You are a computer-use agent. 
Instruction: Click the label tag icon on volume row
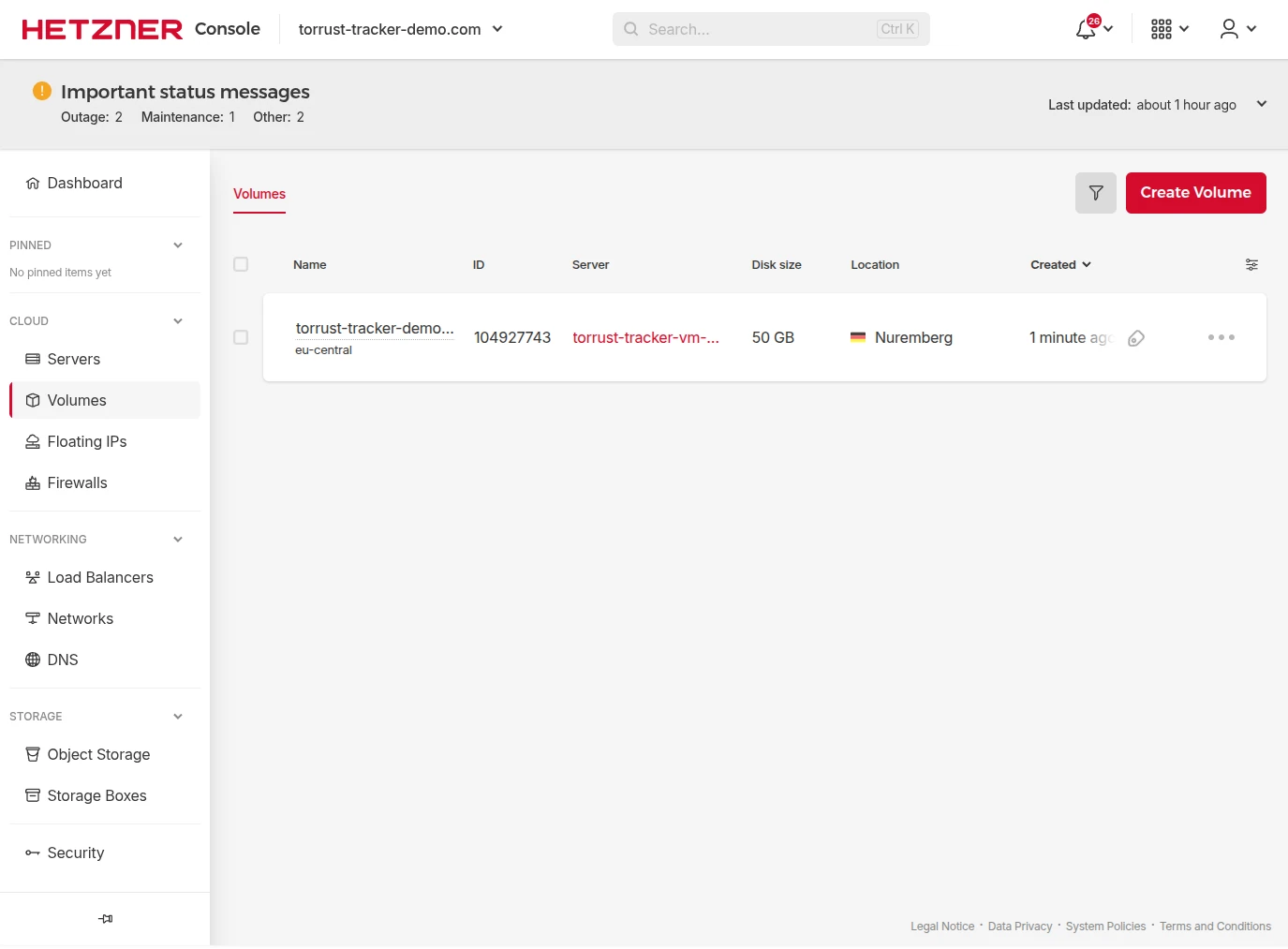pos(1136,338)
